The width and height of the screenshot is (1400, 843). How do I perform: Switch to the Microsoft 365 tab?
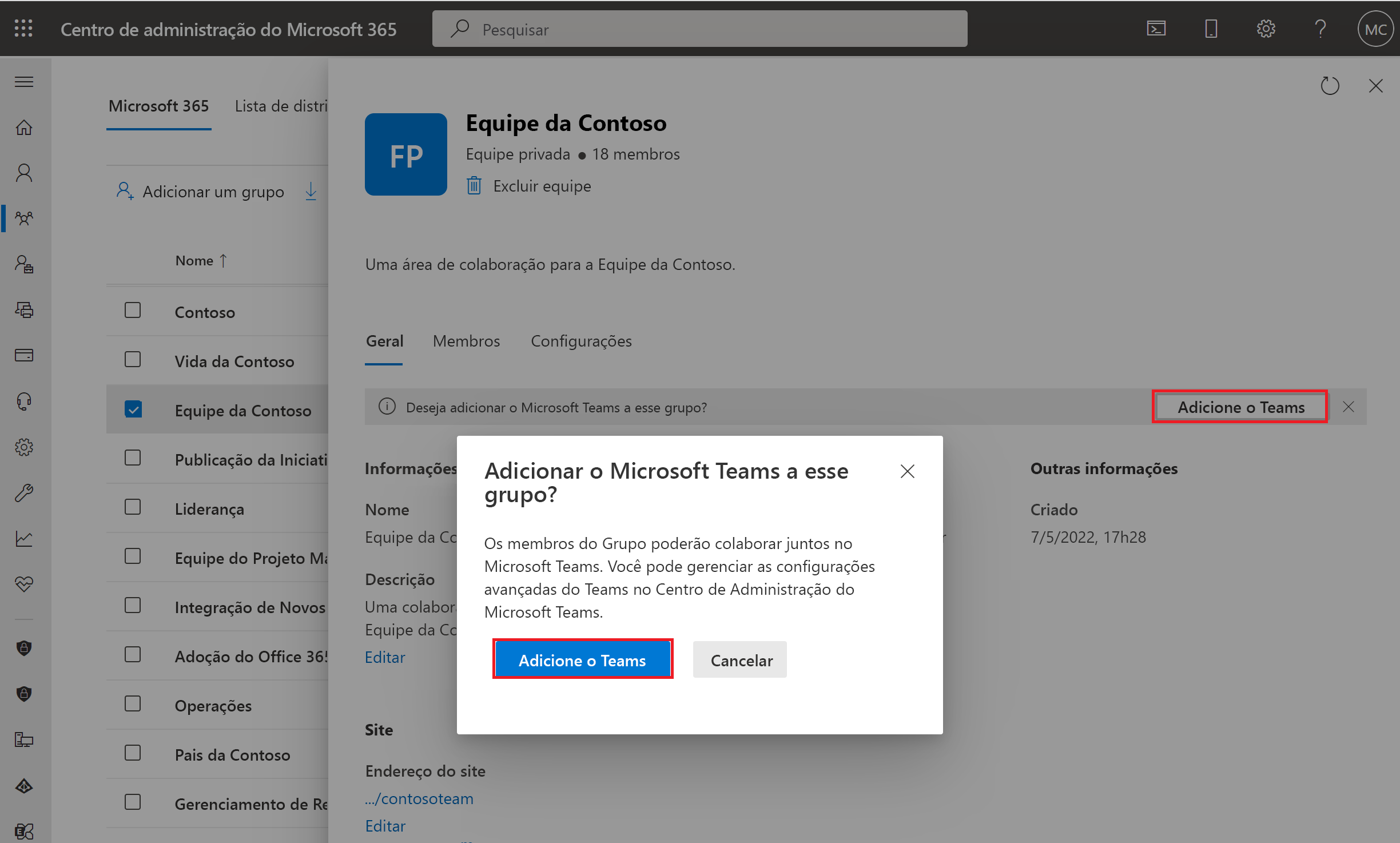(x=158, y=106)
